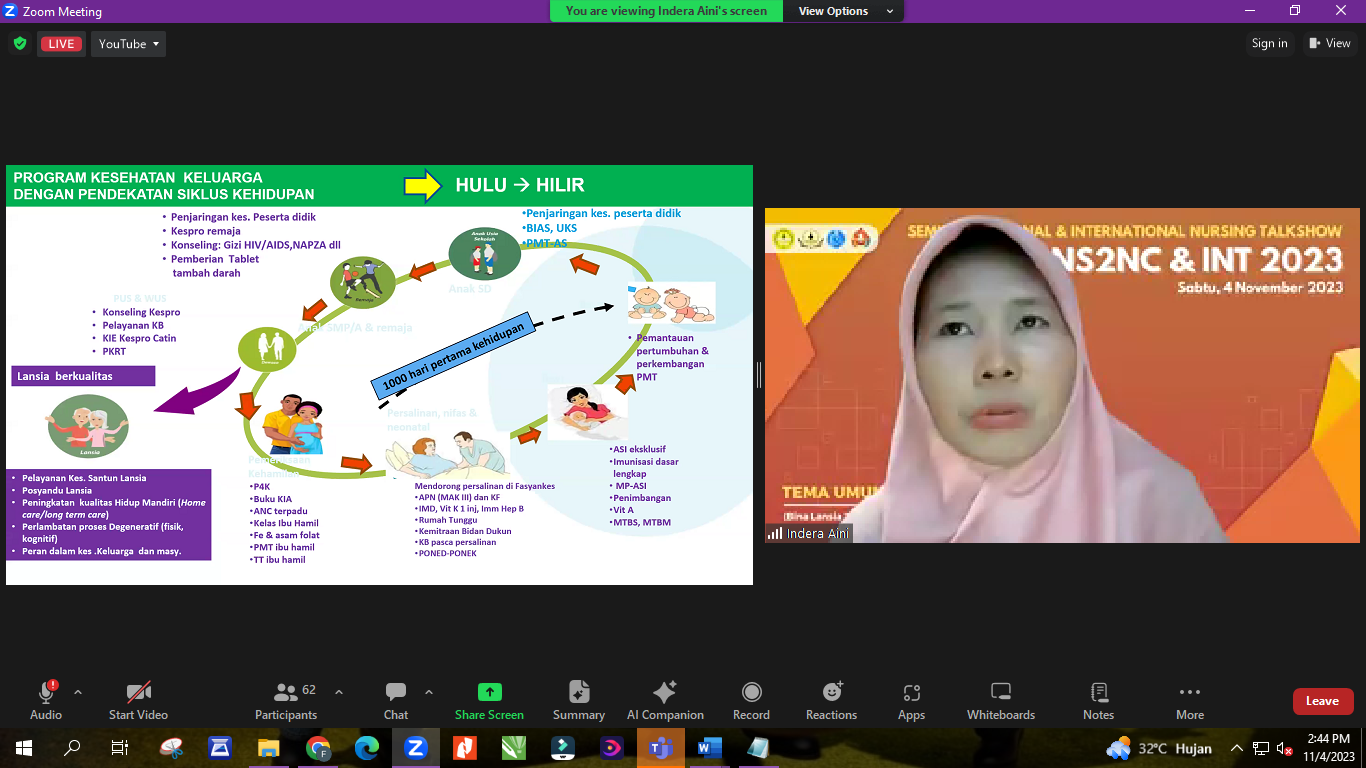Open Zoom Whiteboards
This screenshot has width=1366, height=768.
pos(1000,700)
